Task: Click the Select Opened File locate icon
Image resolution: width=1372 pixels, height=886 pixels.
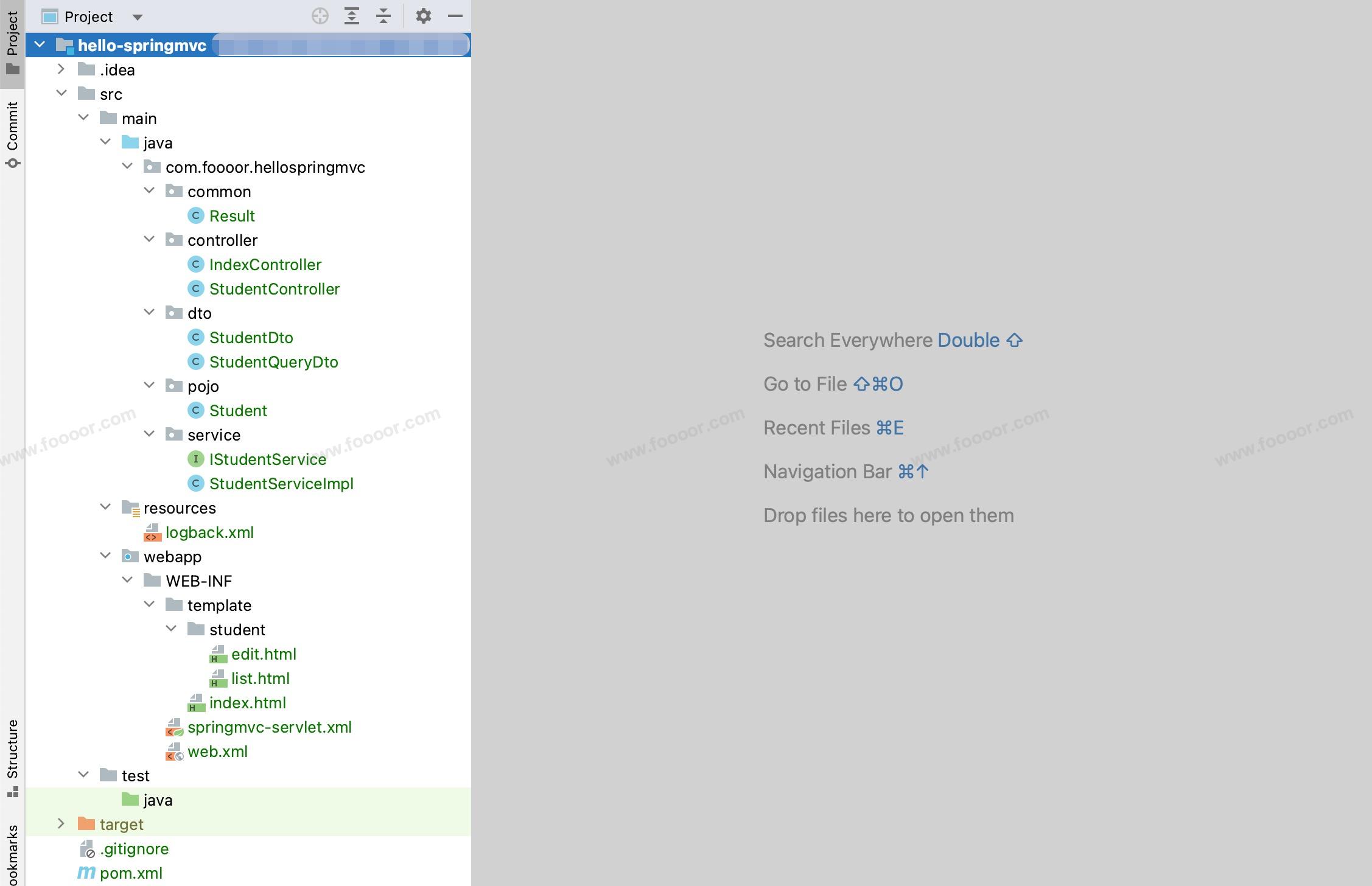Action: coord(320,16)
